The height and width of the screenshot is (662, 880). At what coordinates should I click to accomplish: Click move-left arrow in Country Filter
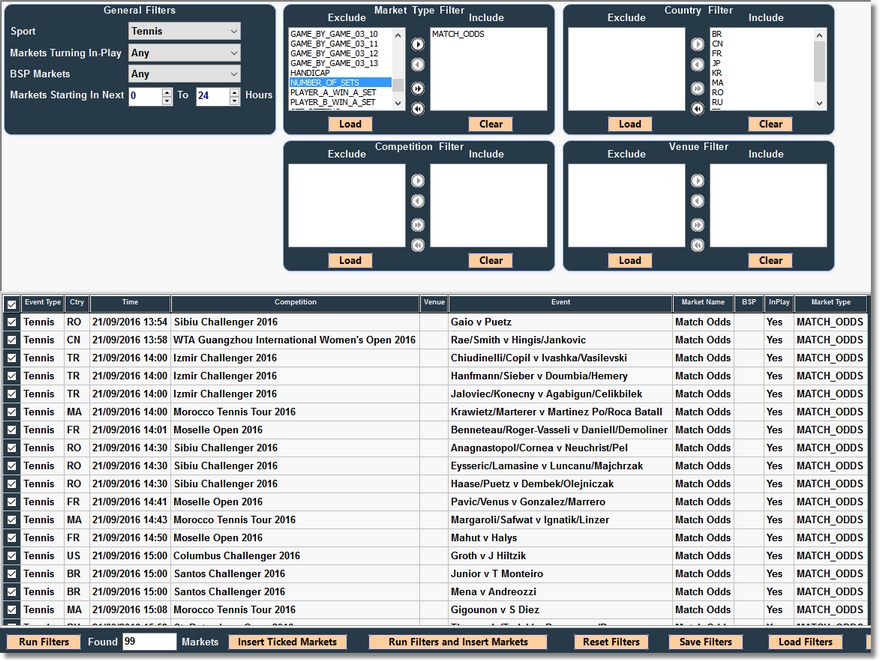697,65
